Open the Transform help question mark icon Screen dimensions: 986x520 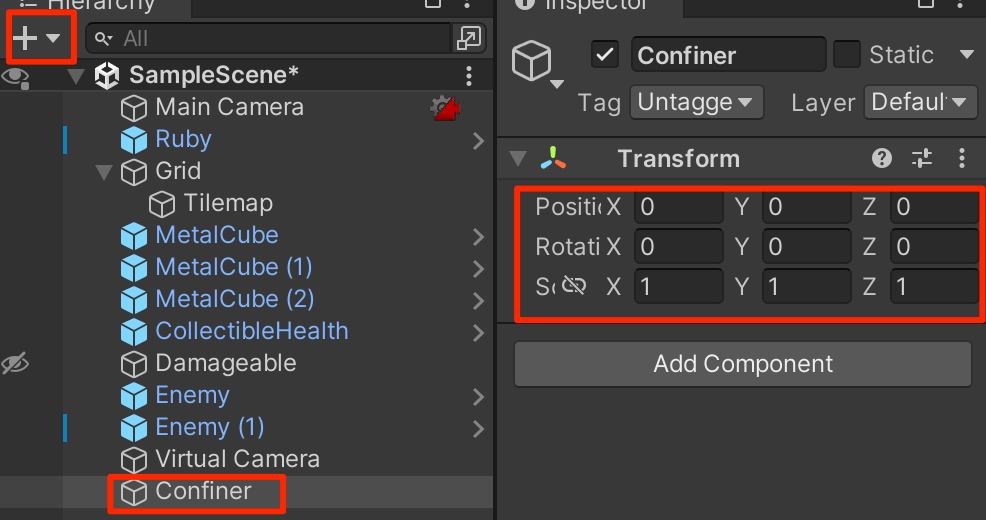882,158
